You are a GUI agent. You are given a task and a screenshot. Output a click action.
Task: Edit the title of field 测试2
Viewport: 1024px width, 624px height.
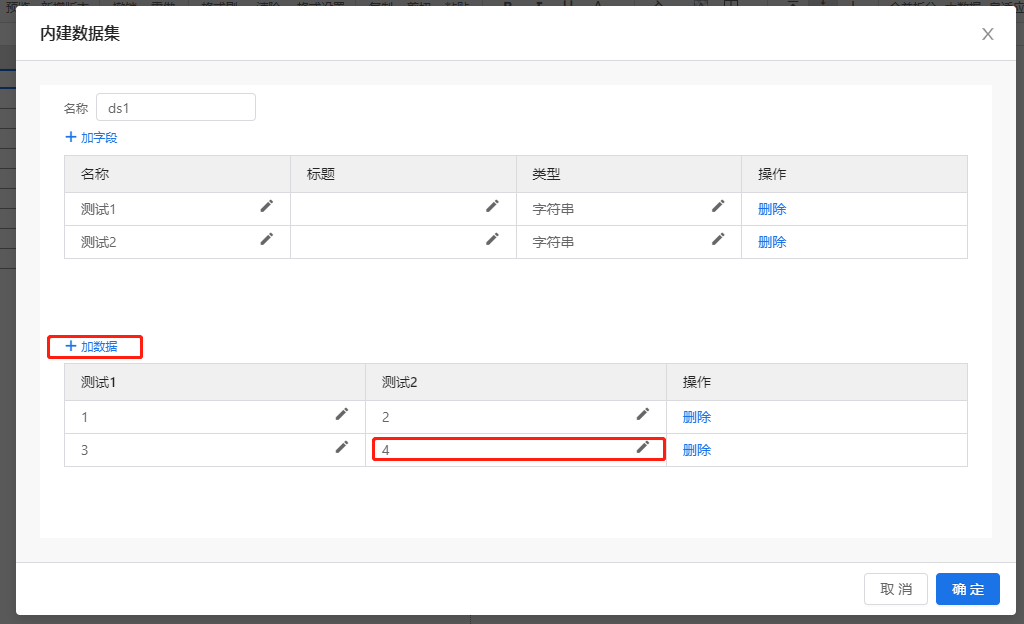pyautogui.click(x=492, y=240)
